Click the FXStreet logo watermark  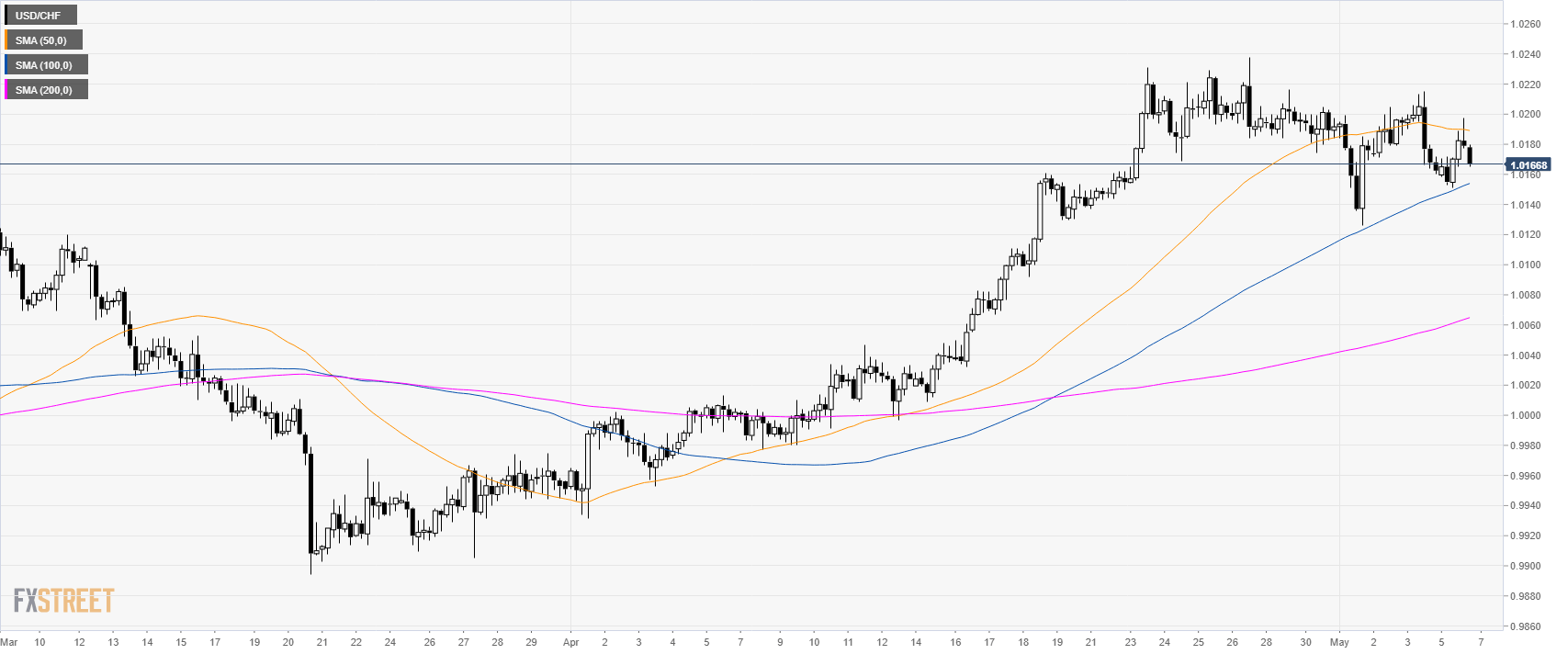(x=63, y=601)
